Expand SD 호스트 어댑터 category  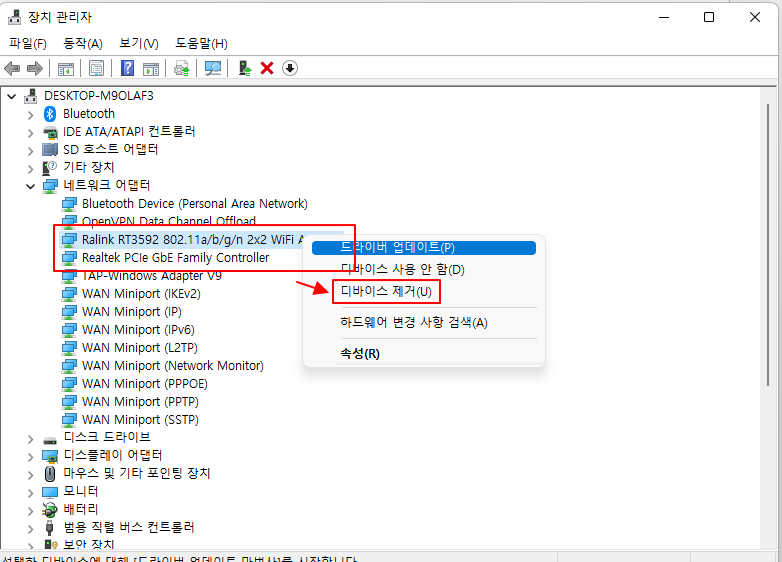click(30, 151)
